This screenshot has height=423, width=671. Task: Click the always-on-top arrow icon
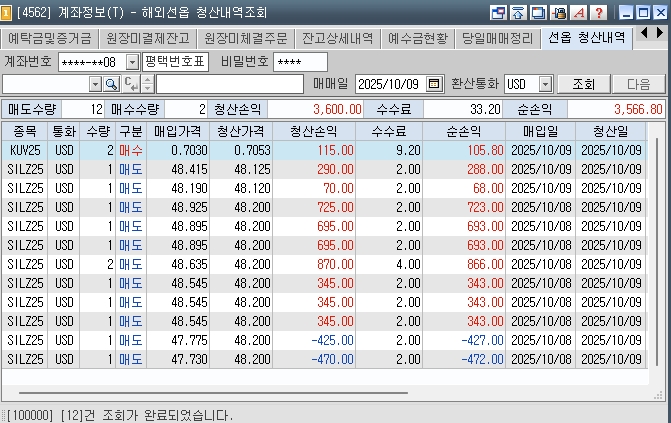click(518, 12)
